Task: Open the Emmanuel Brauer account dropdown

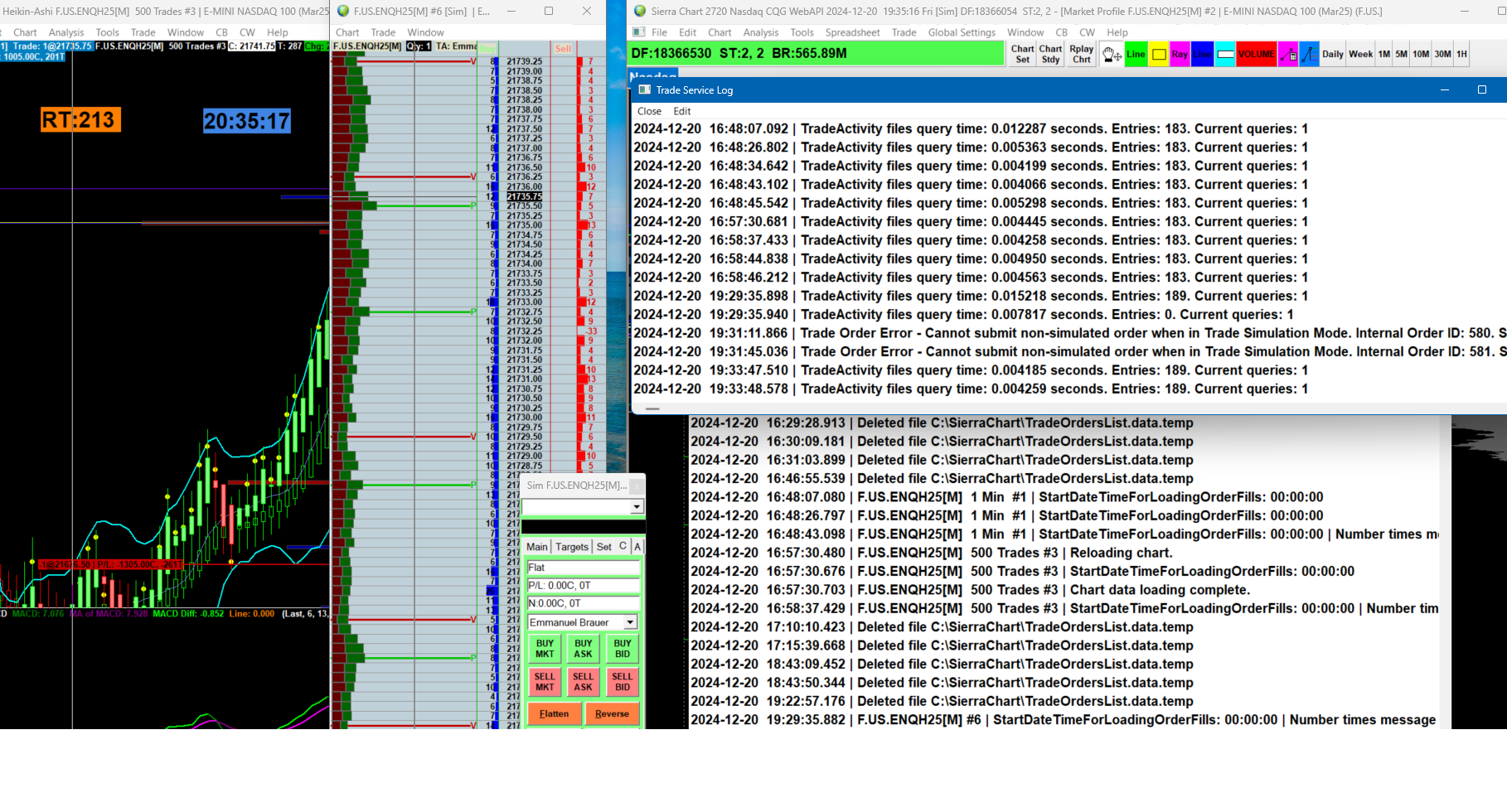Action: (630, 622)
